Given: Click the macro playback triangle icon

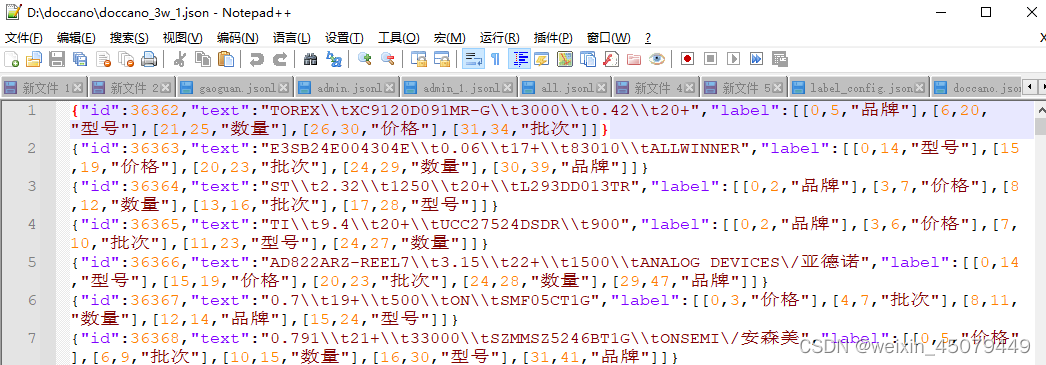Looking at the screenshot, I should pyautogui.click(x=734, y=59).
